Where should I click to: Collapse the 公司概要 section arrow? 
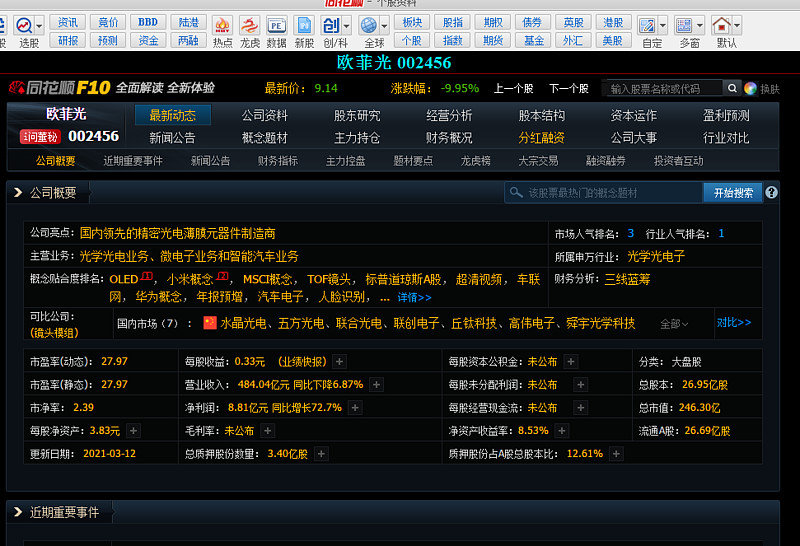pyautogui.click(x=18, y=192)
